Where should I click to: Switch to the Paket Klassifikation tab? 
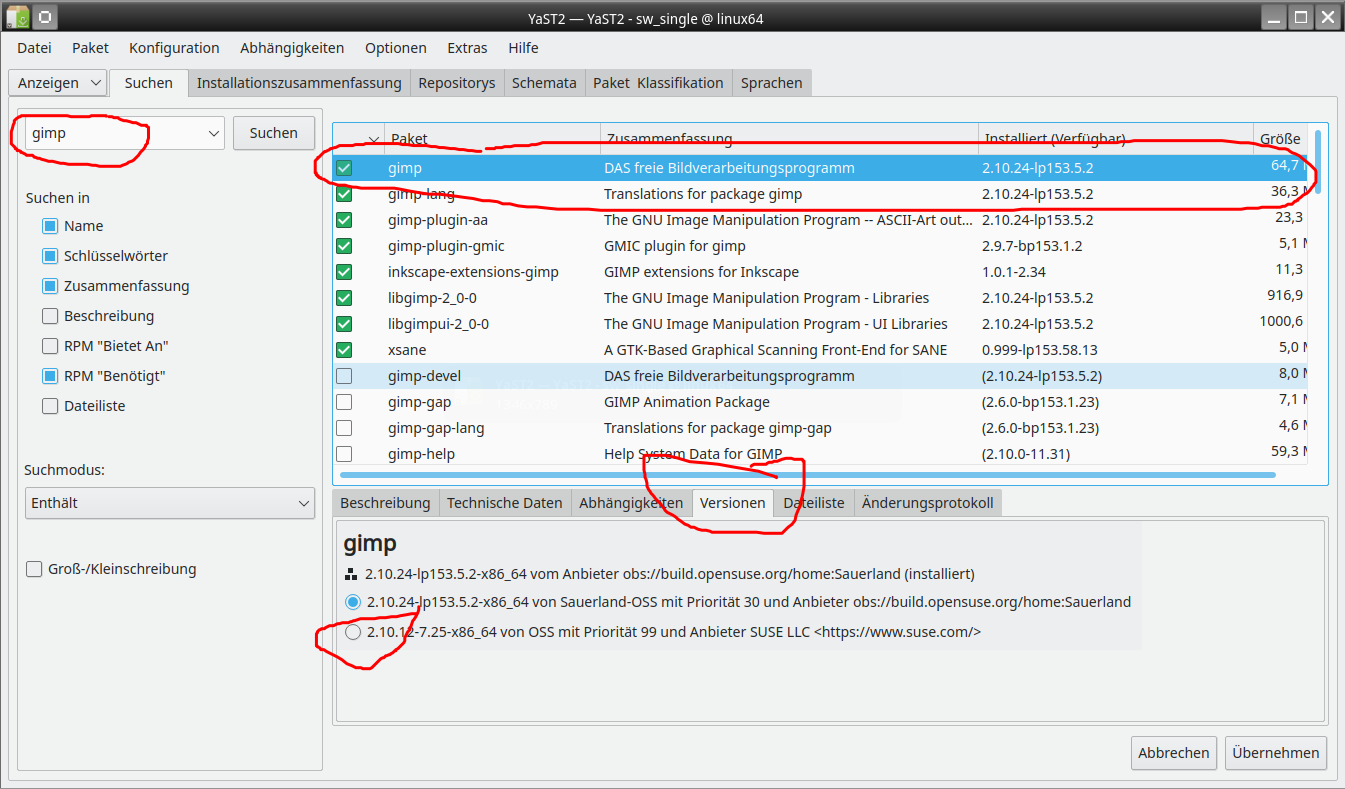(658, 83)
